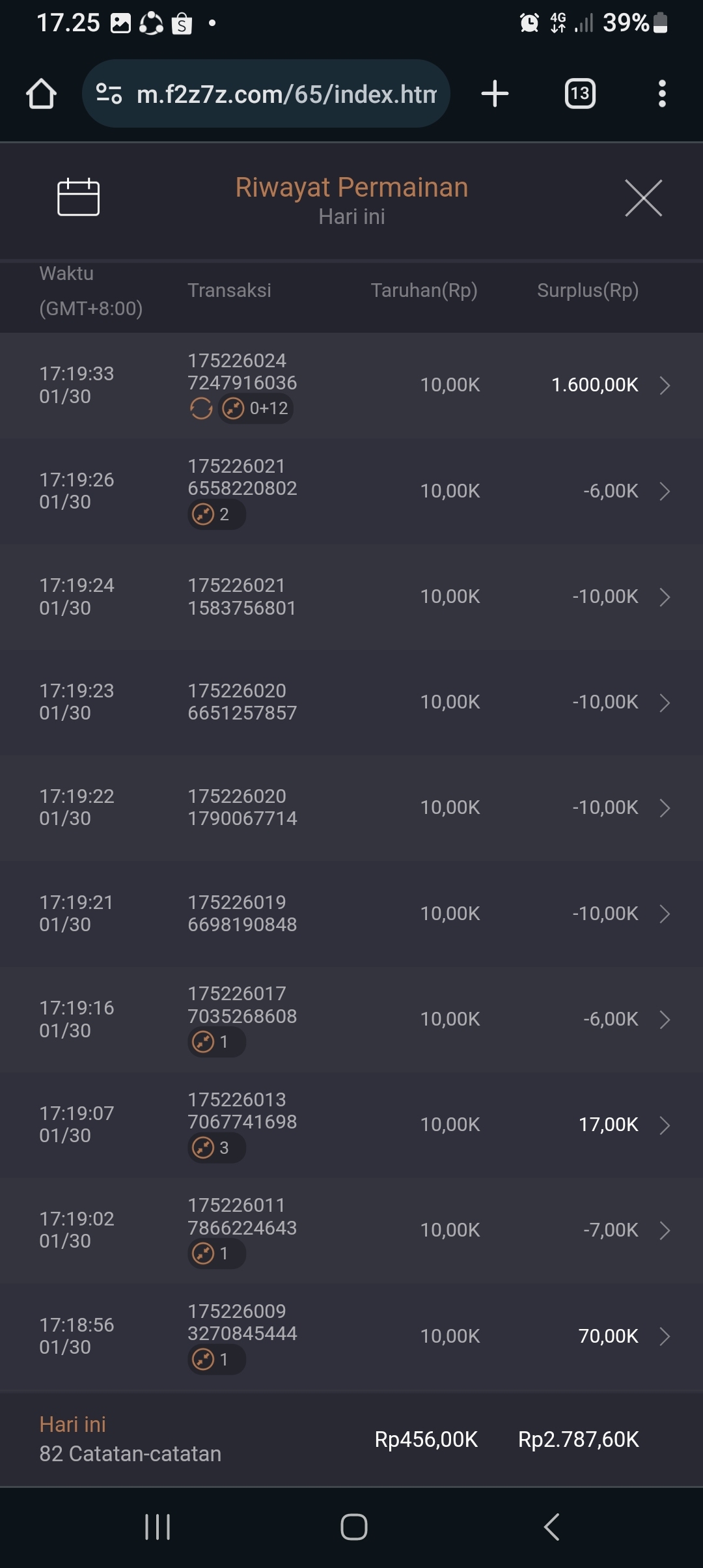Open the browser three-dot menu
The width and height of the screenshot is (703, 1568).
point(661,94)
